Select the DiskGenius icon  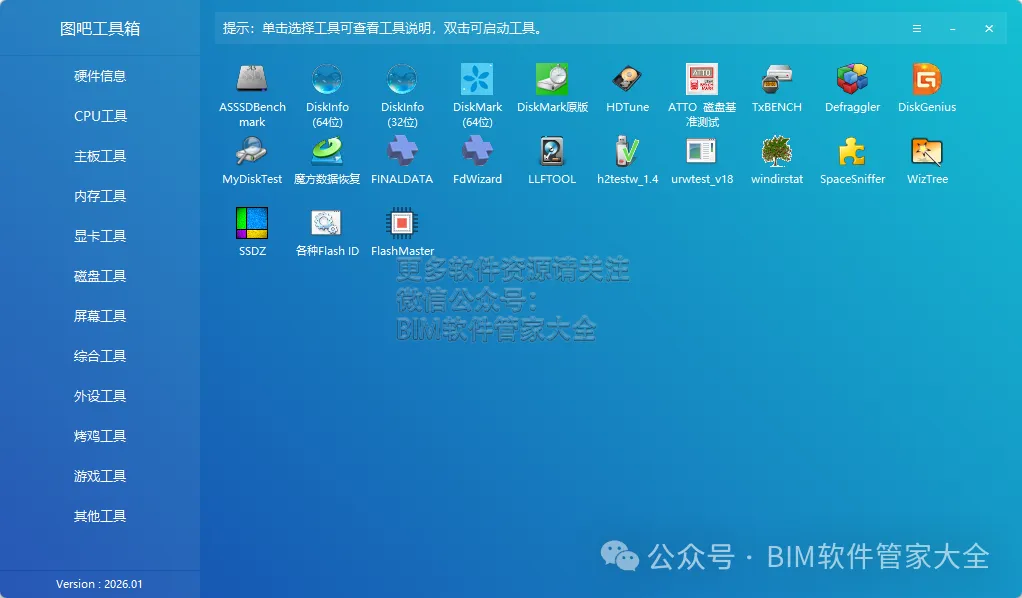pyautogui.click(x=927, y=79)
